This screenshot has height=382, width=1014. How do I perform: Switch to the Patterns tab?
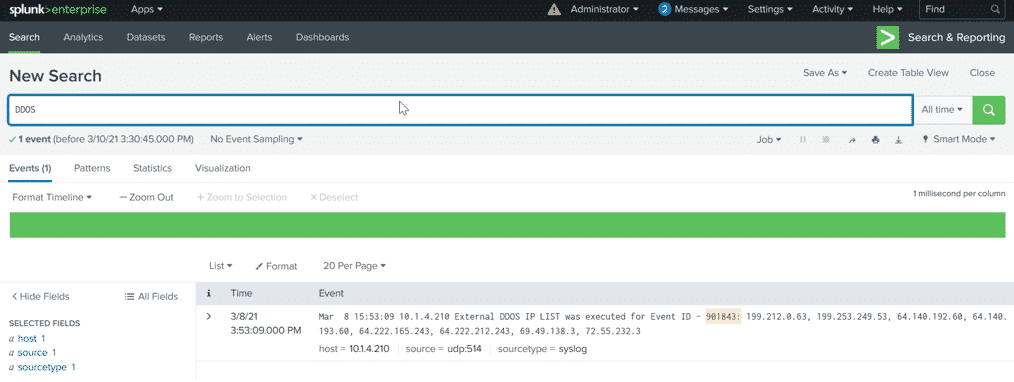point(92,168)
